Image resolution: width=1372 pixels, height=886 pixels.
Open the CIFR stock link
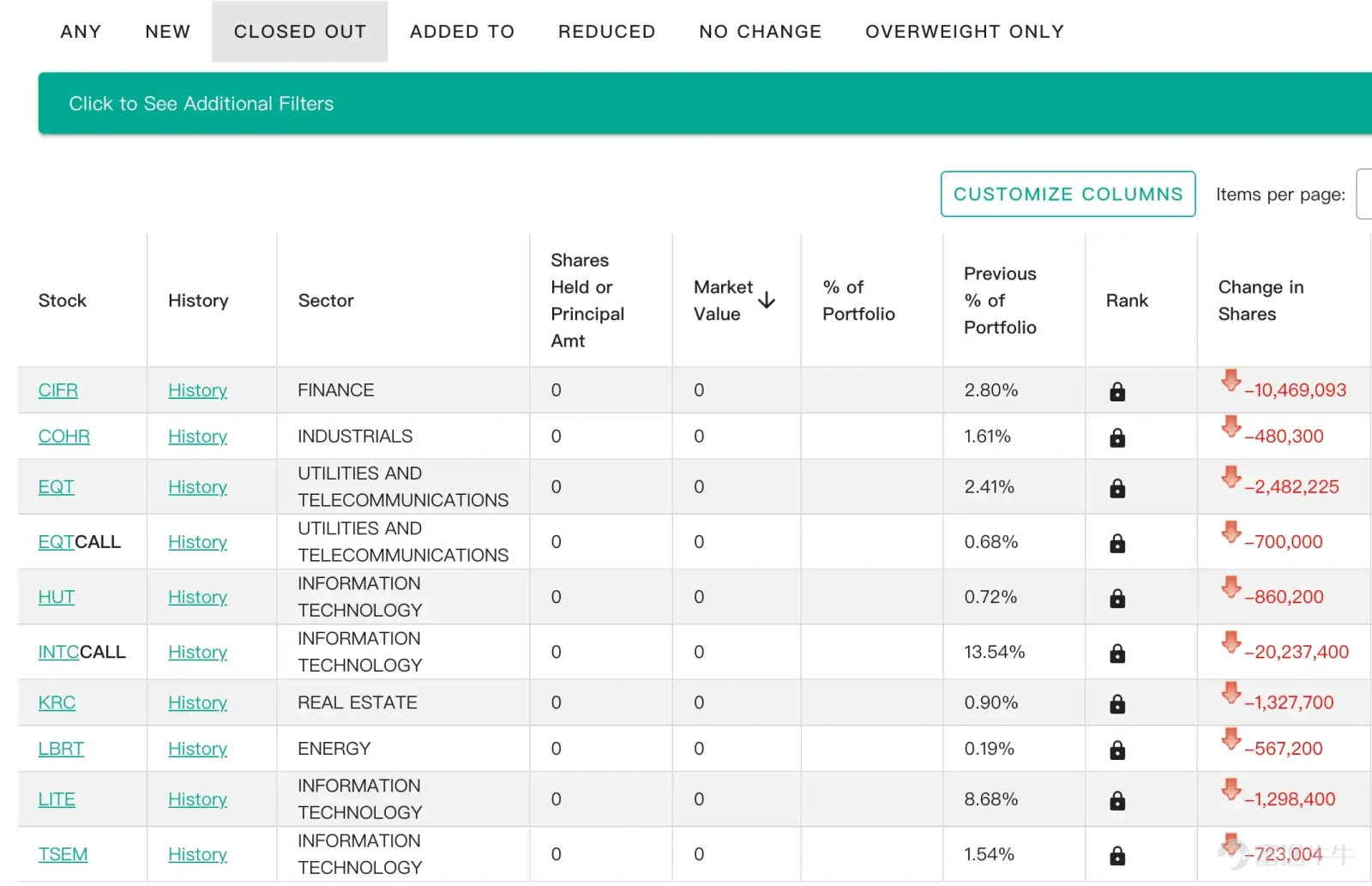pos(58,390)
